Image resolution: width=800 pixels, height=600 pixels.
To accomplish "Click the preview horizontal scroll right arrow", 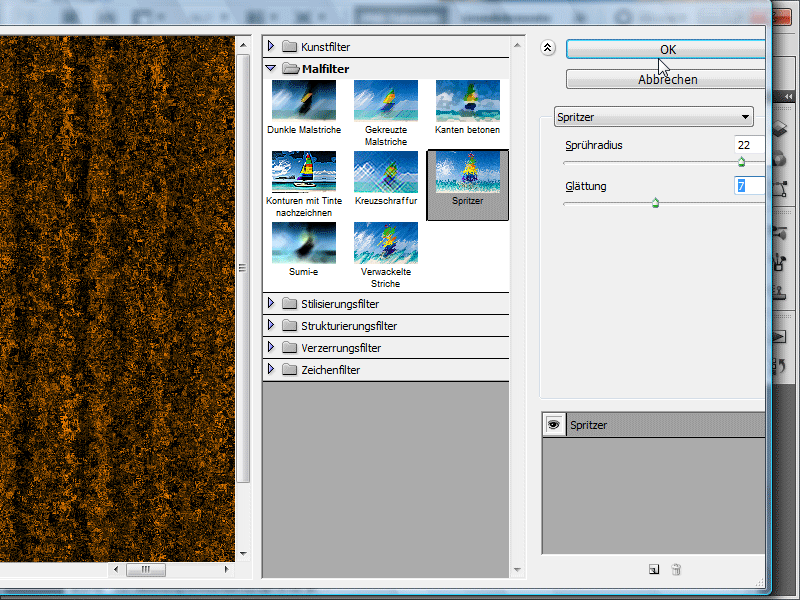I will coord(227,569).
